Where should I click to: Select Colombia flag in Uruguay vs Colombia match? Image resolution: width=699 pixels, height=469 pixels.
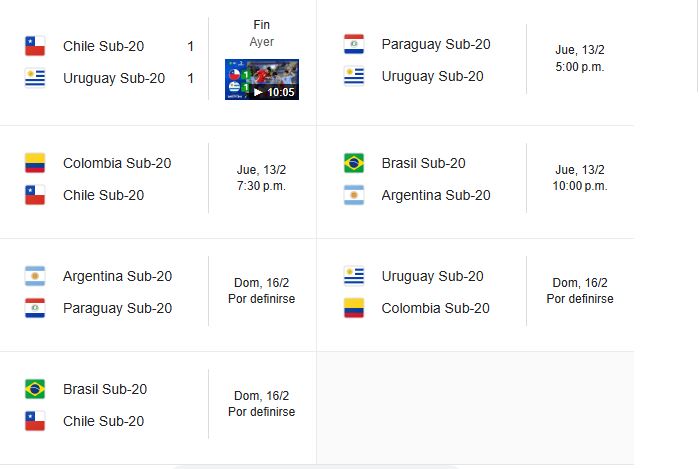[354, 308]
